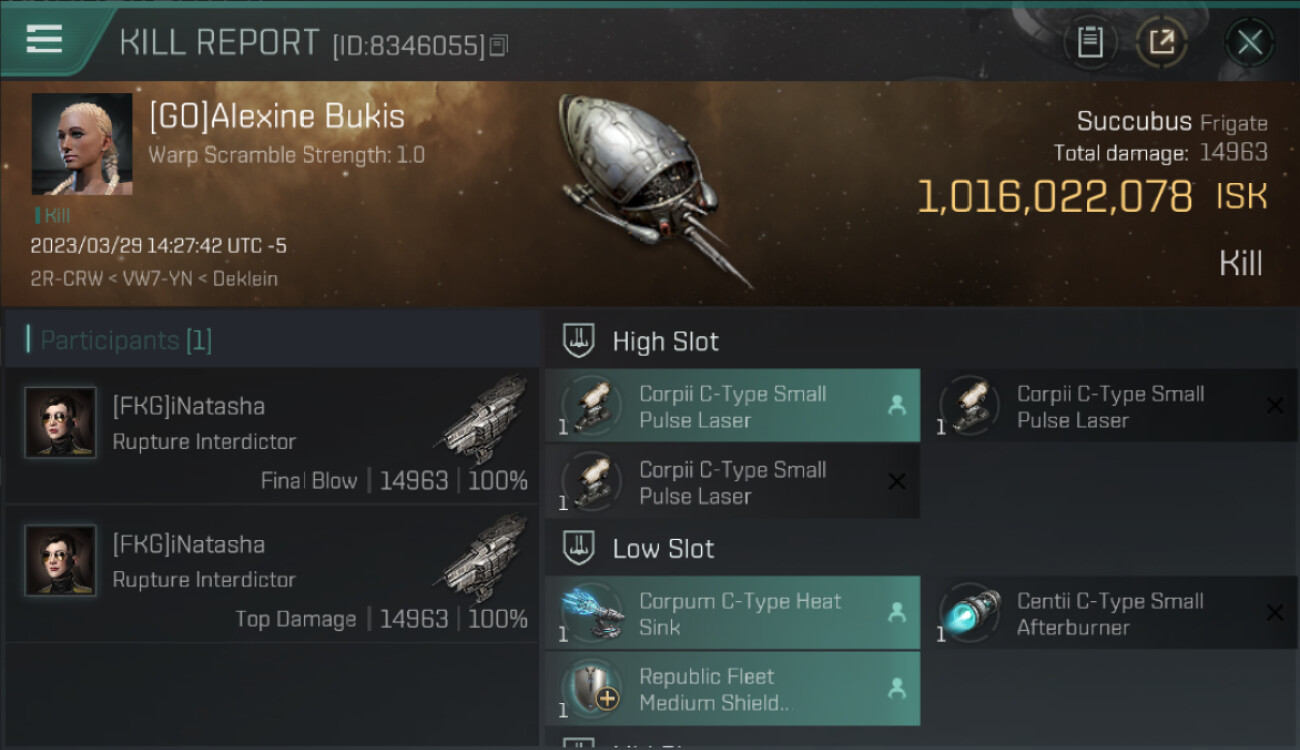Click the share export icon
The image size is (1300, 750).
1162,42
